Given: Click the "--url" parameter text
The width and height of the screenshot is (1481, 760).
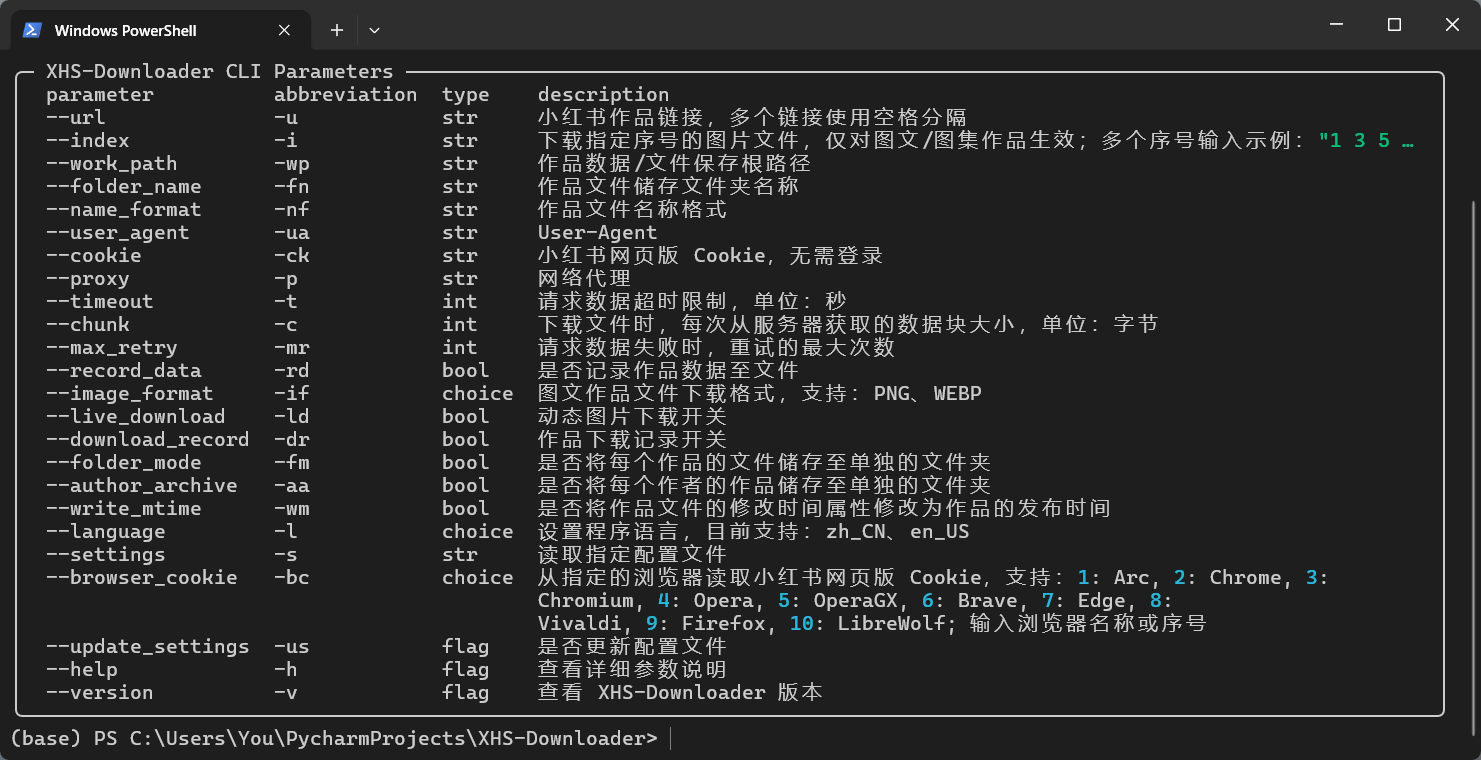Looking at the screenshot, I should click(x=76, y=118).
